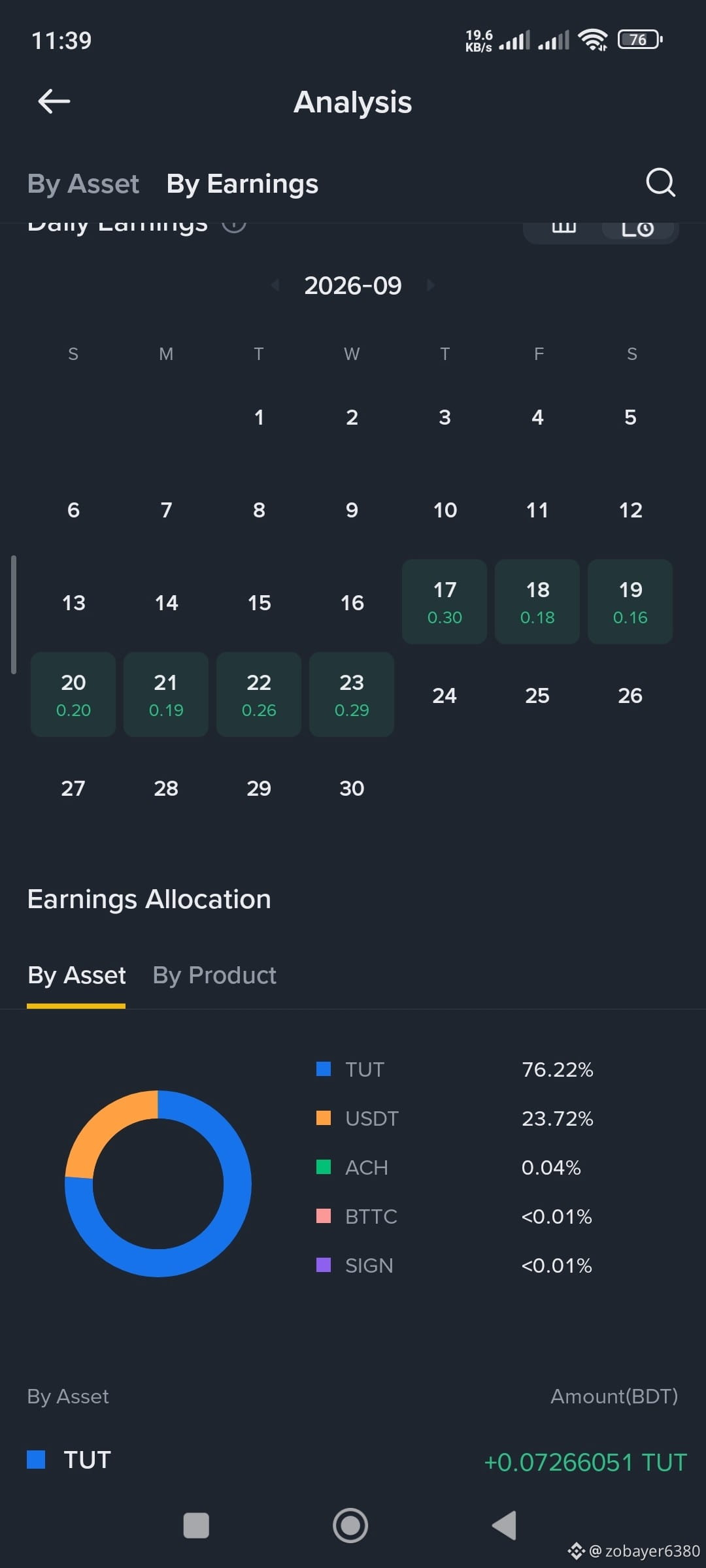Switch to top By Asset tab
This screenshot has height=1568, width=706.
(83, 184)
